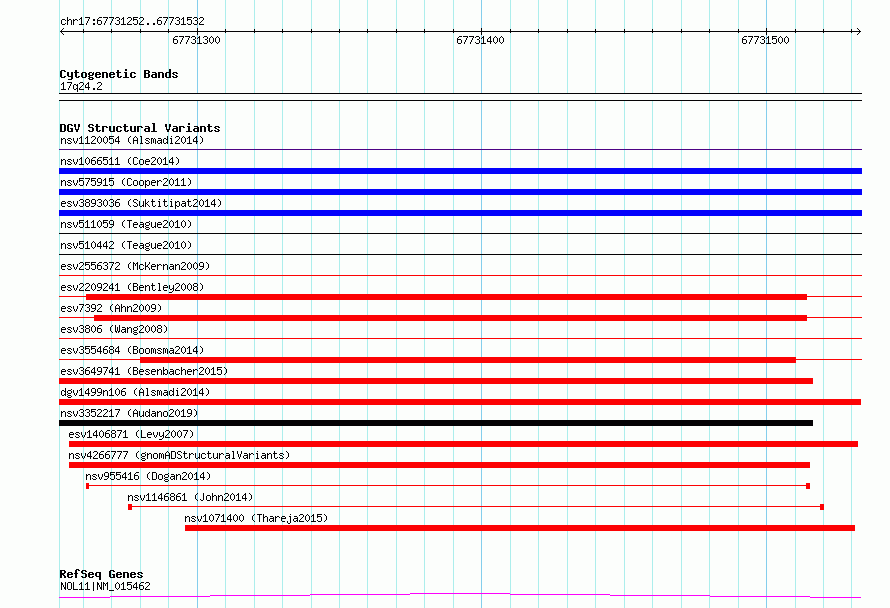Click the right arrow of the ruler

tap(858, 32)
